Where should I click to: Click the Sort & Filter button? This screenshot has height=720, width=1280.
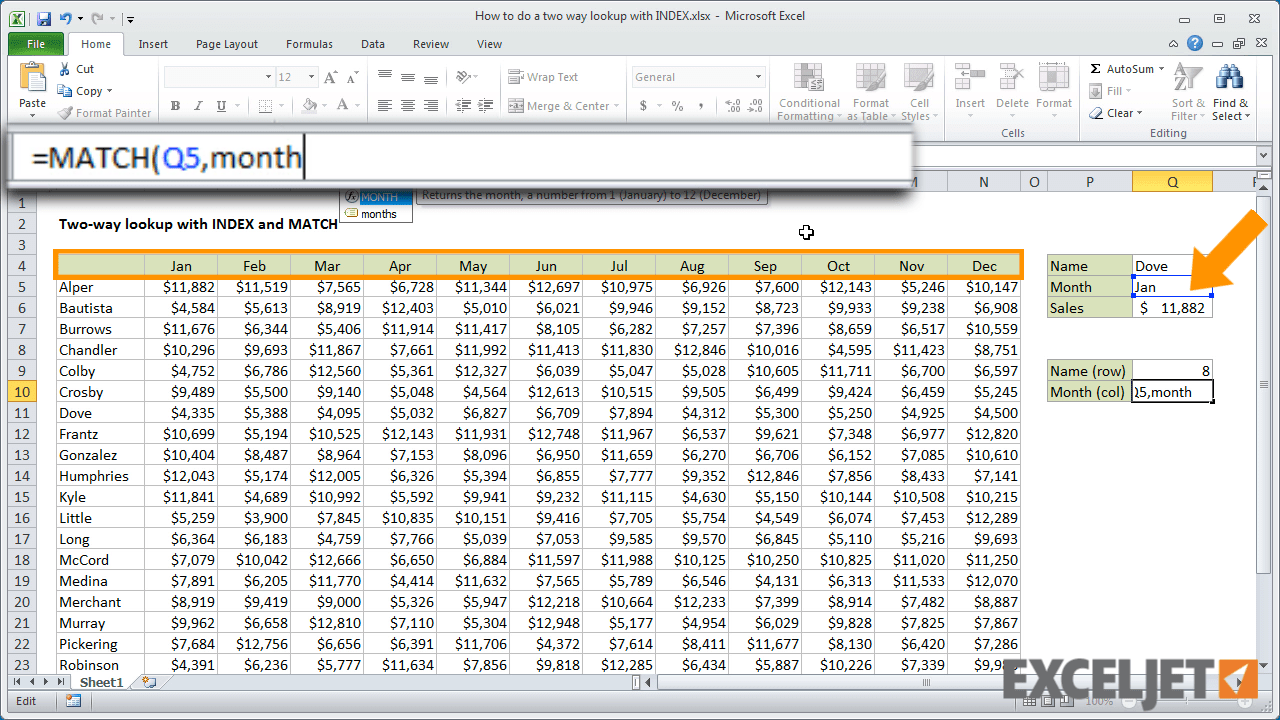[1186, 92]
